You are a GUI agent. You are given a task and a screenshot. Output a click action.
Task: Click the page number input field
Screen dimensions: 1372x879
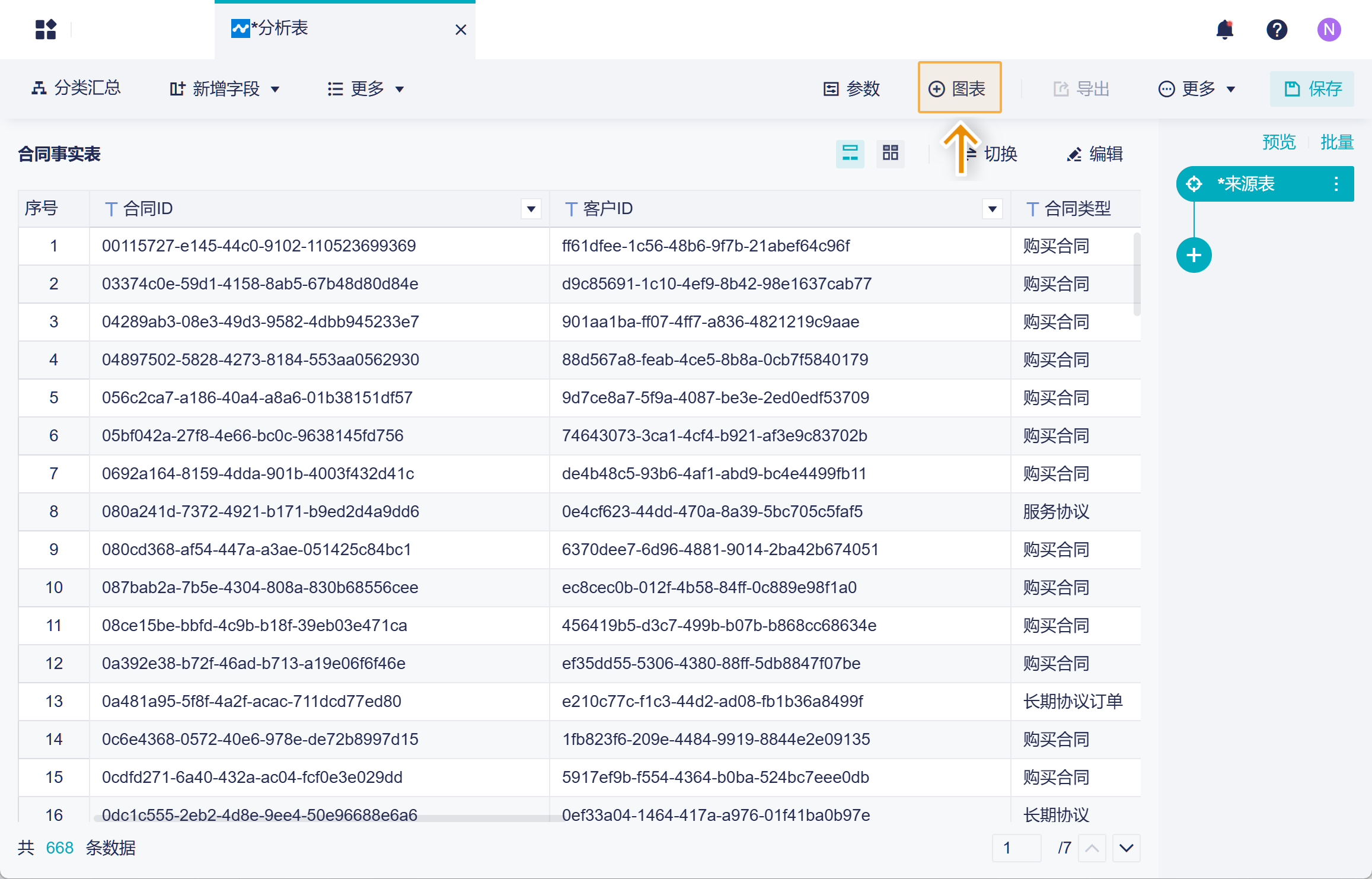(1016, 848)
